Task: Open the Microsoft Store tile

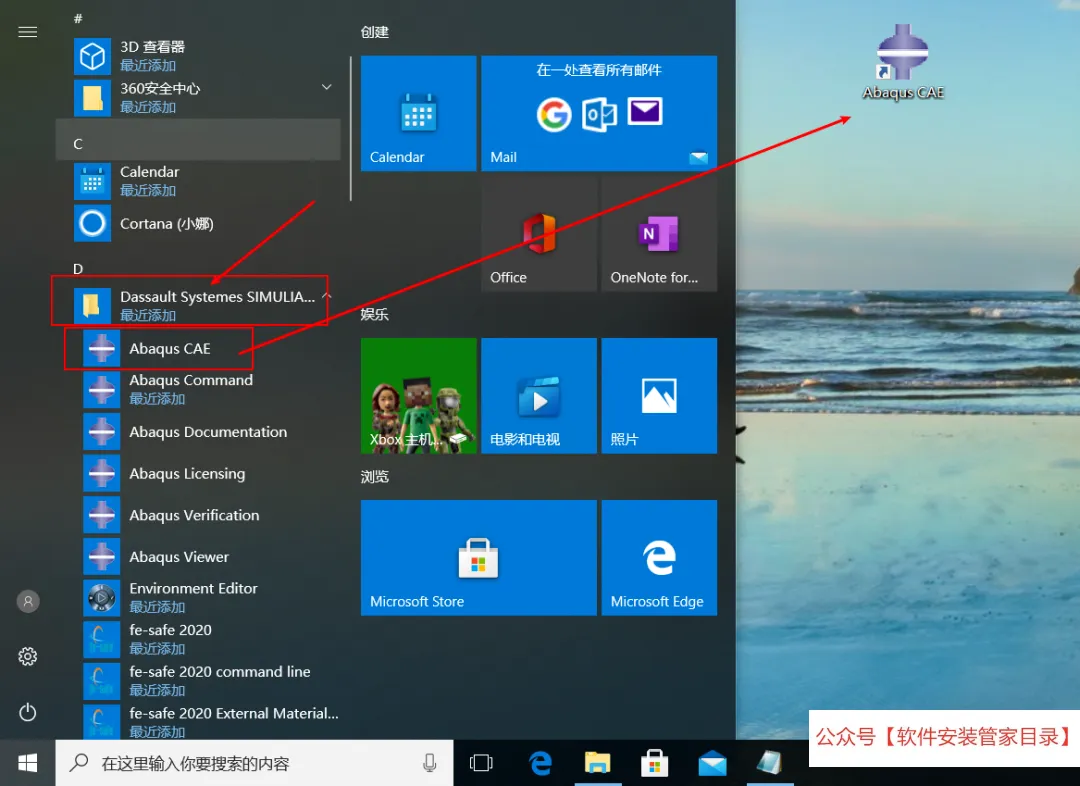Action: pyautogui.click(x=479, y=557)
